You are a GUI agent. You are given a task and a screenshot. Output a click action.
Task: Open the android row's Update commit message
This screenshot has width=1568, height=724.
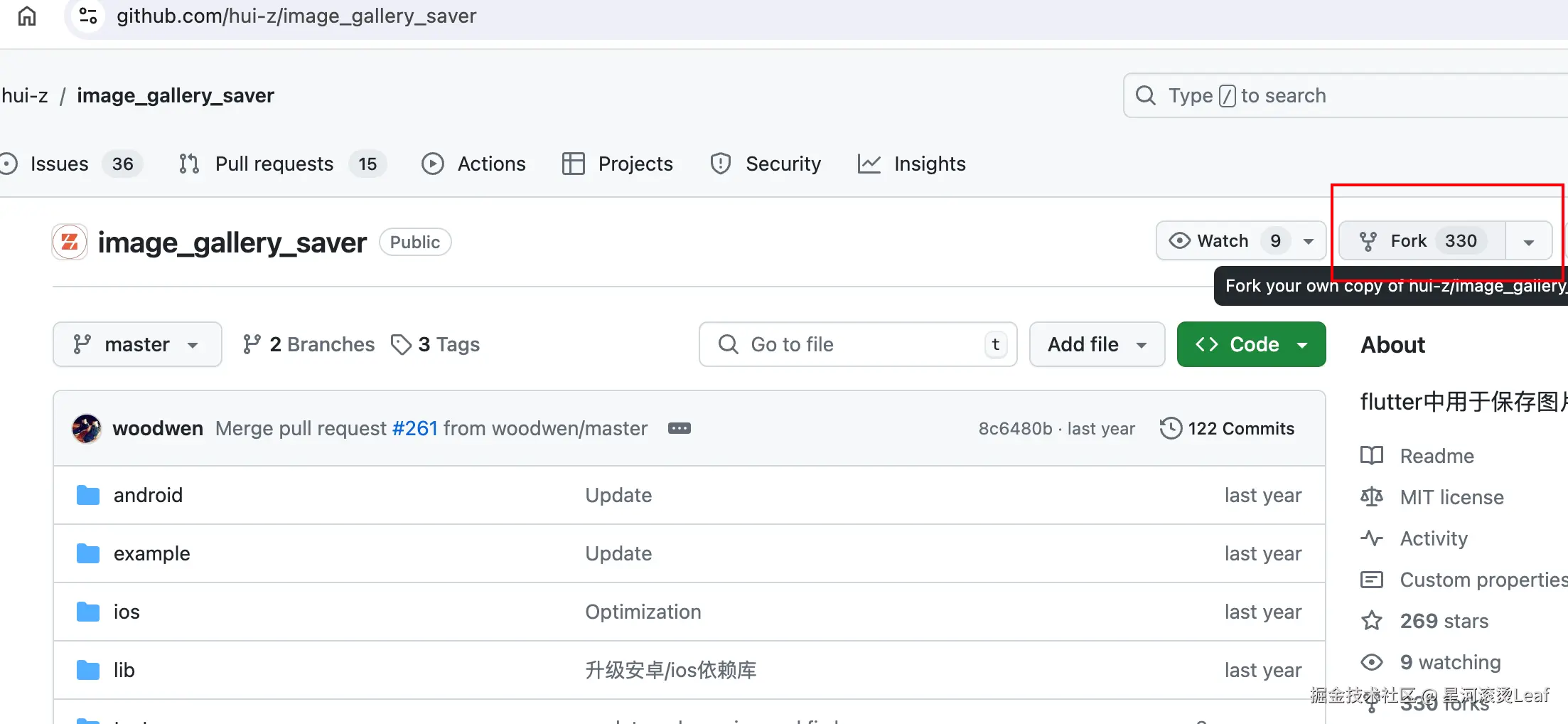618,495
